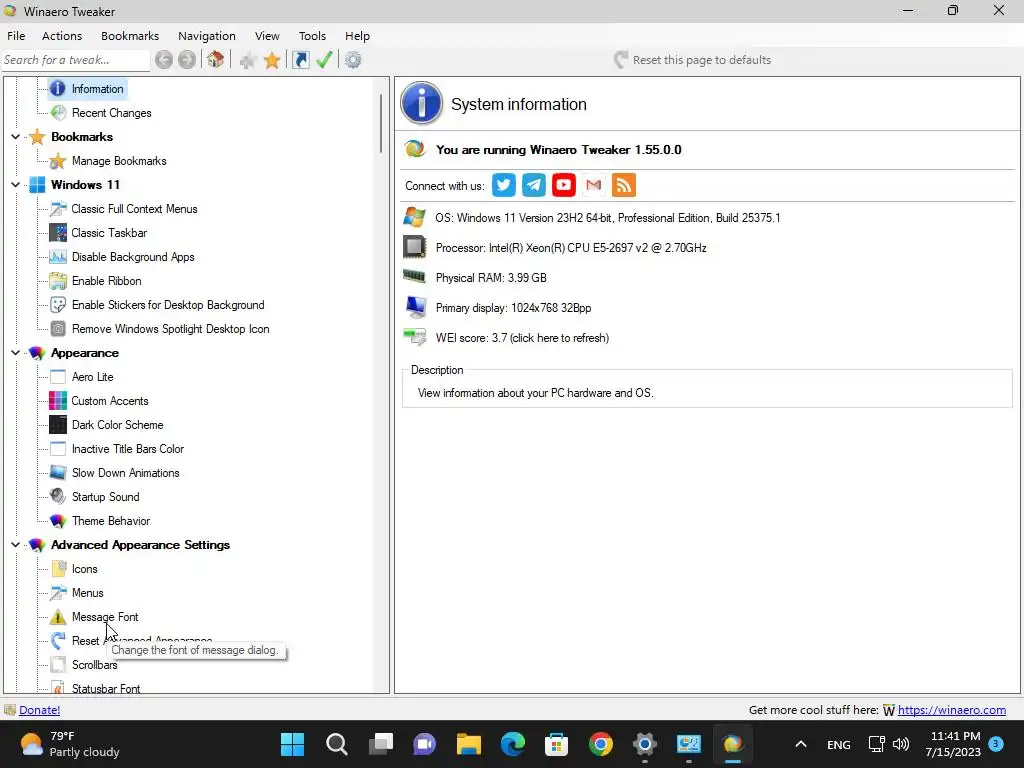The image size is (1024, 768).
Task: Select Aero Lite in Appearance
Action: [x=92, y=377]
